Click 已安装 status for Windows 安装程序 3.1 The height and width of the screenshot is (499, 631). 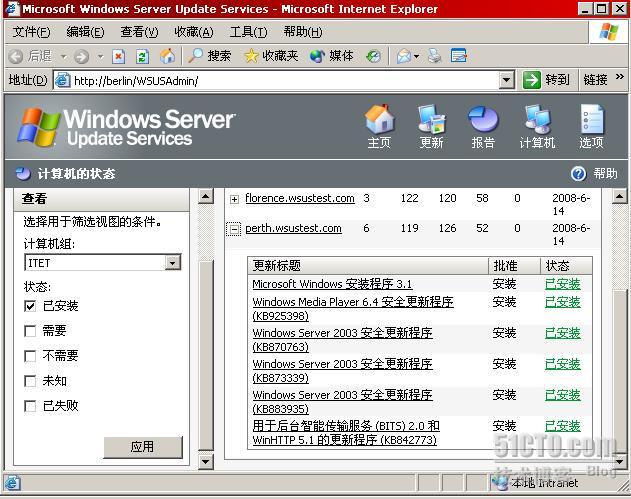(563, 284)
